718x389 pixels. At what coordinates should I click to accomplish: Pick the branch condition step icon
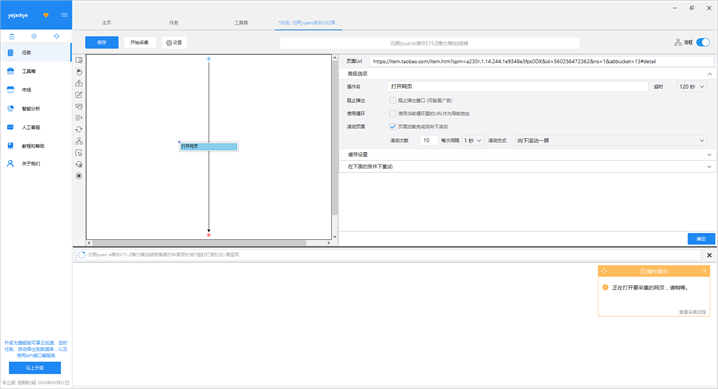(x=79, y=141)
